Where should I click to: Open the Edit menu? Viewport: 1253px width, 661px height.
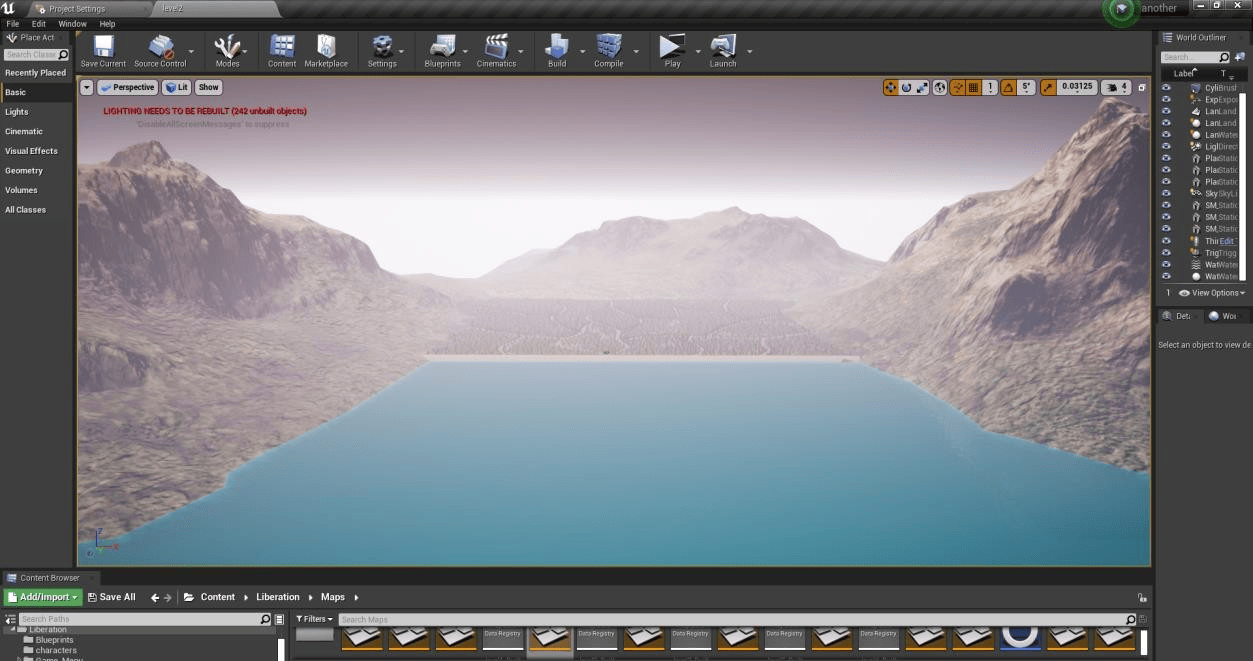coord(39,23)
